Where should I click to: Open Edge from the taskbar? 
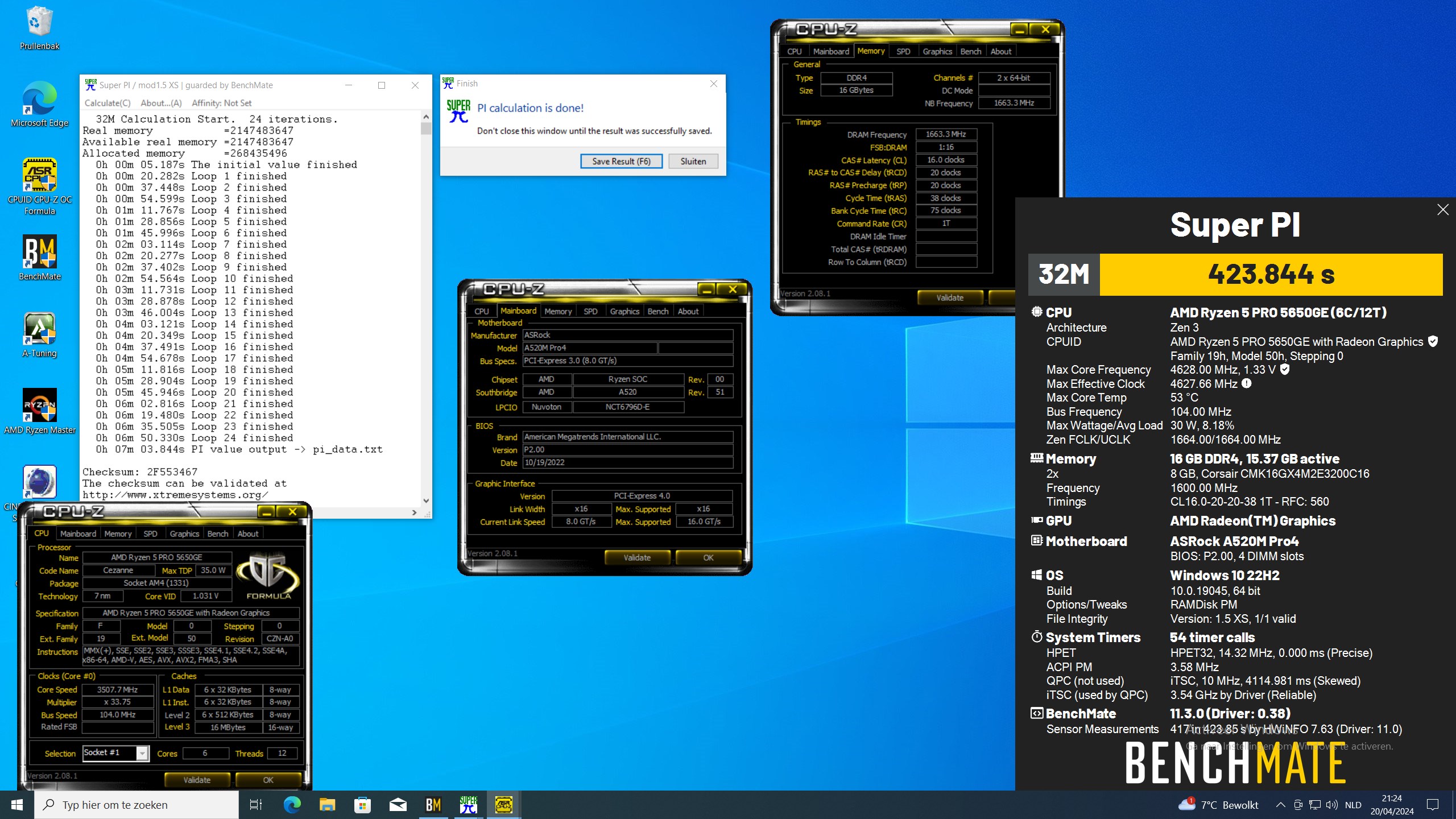[x=292, y=805]
